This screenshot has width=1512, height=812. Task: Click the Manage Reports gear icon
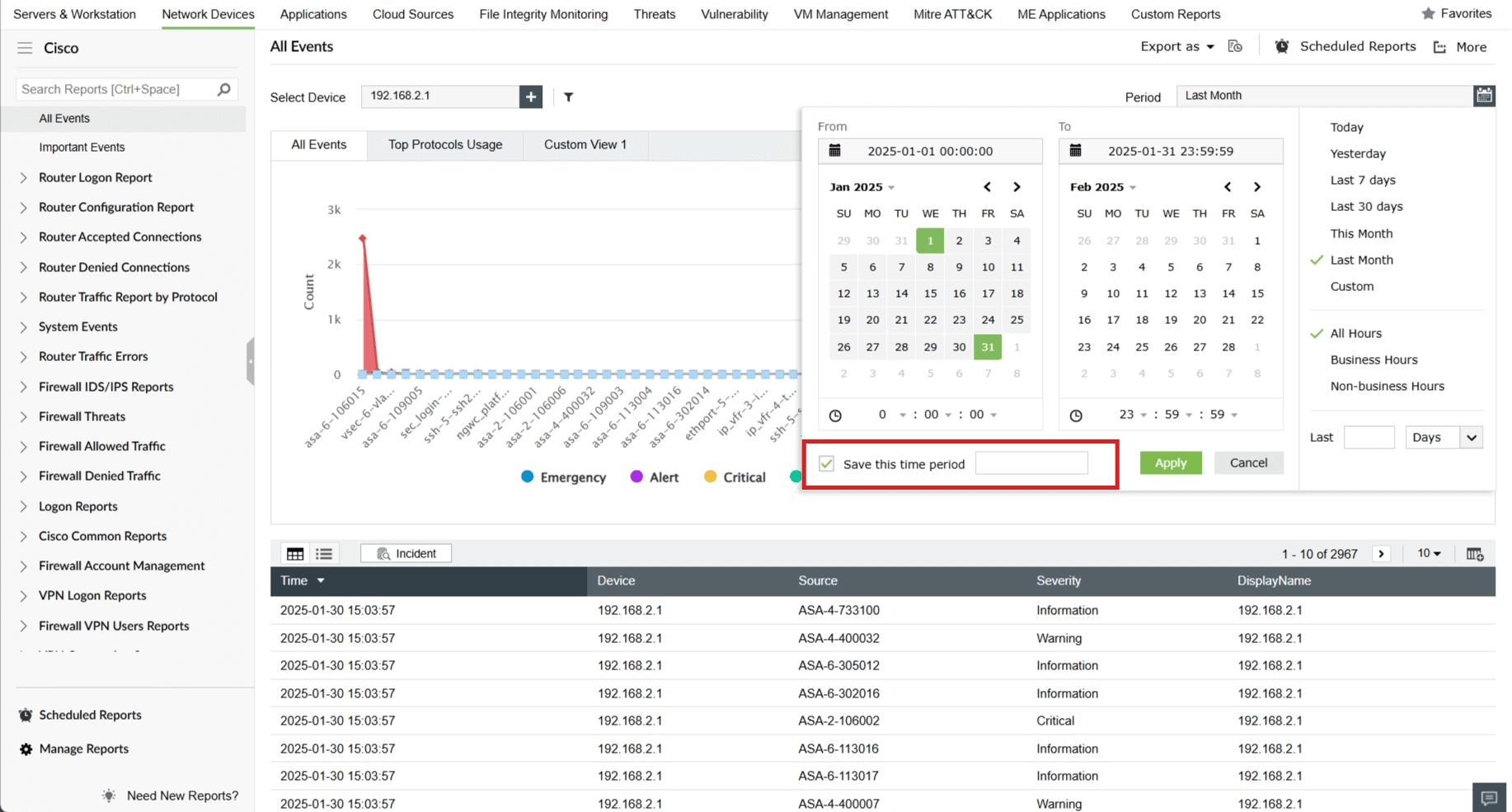26,749
